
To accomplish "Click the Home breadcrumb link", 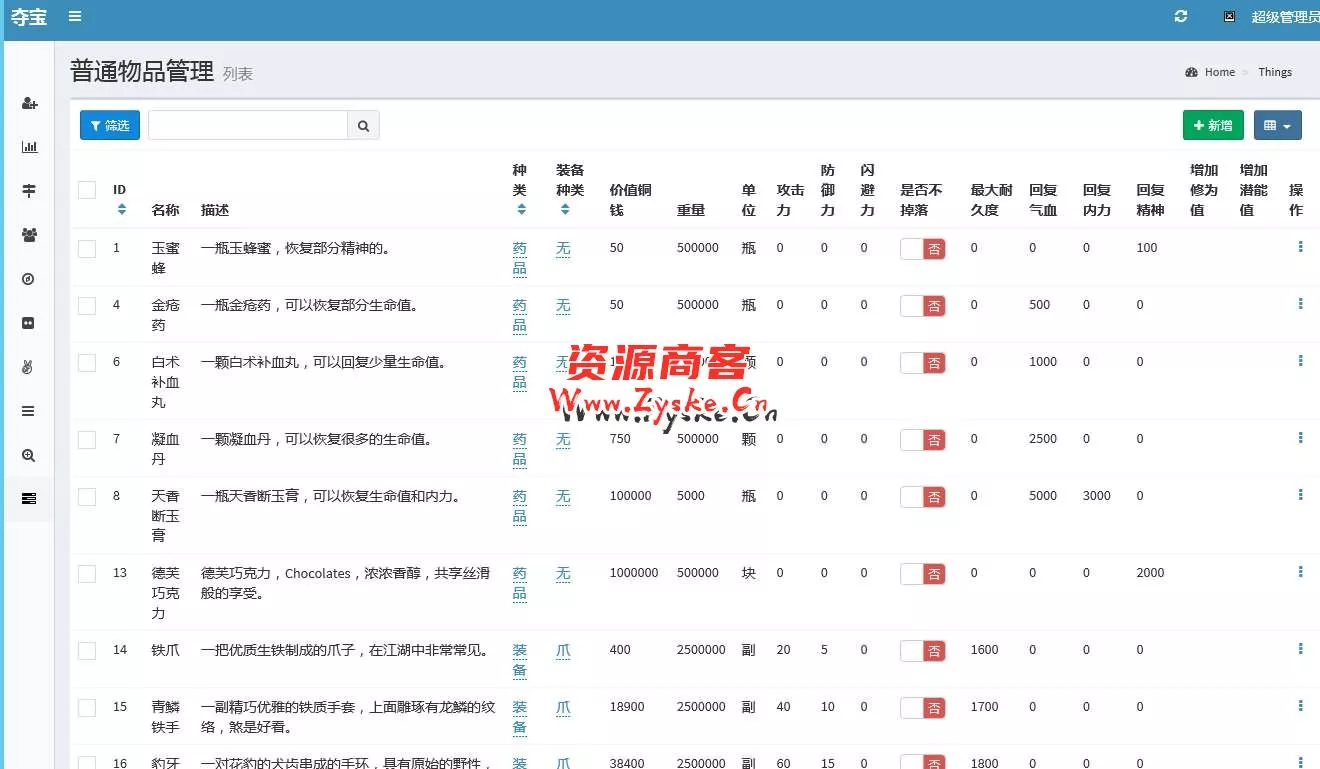I will pos(1219,72).
